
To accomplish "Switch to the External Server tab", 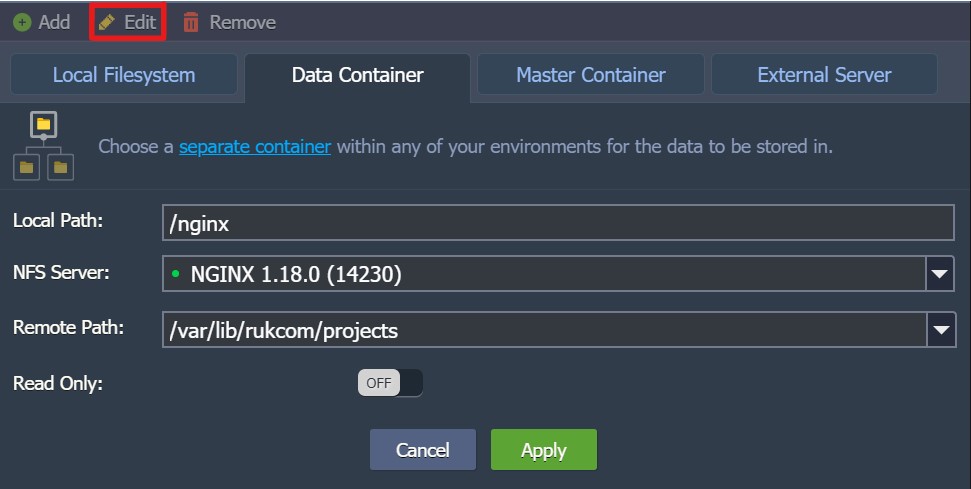I will (x=824, y=74).
